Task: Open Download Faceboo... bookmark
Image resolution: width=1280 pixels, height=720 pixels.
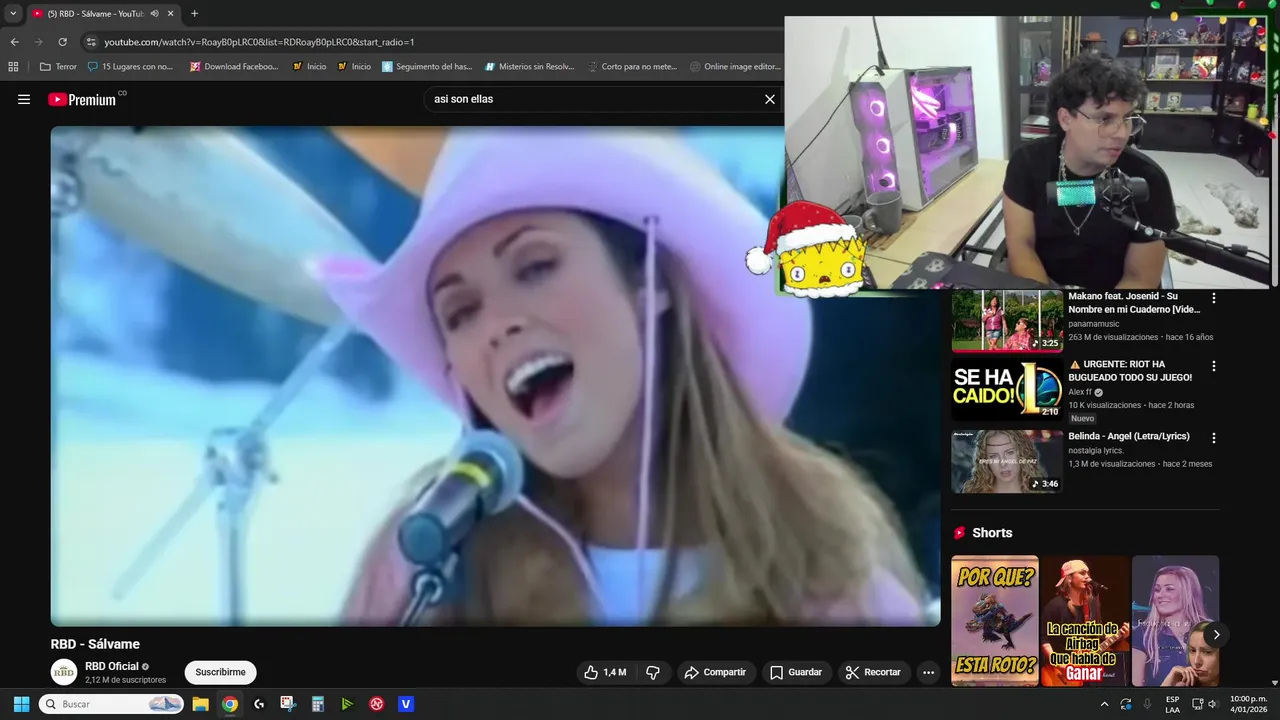Action: pyautogui.click(x=234, y=67)
